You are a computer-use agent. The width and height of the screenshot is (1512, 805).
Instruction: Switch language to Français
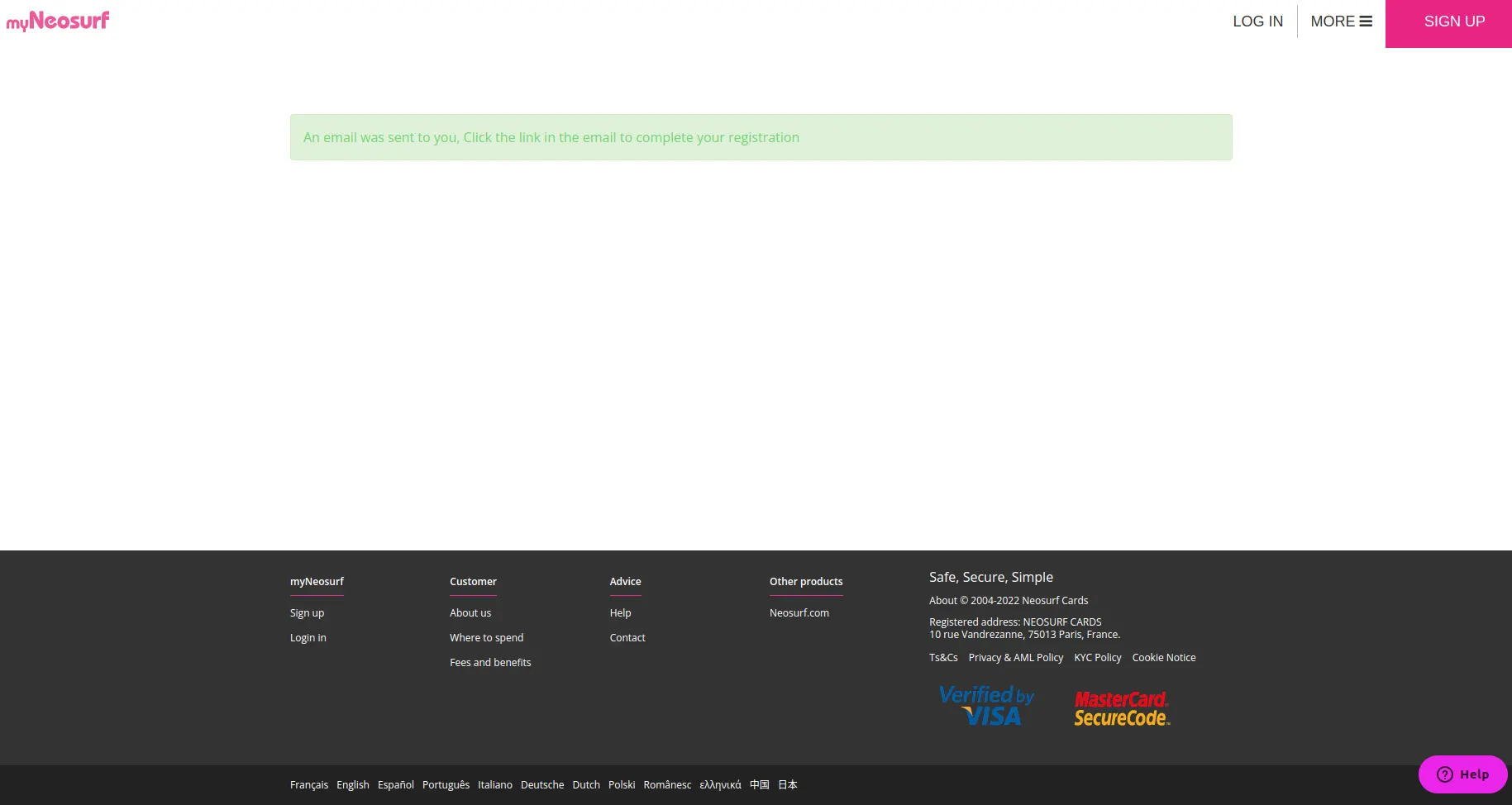pos(309,785)
